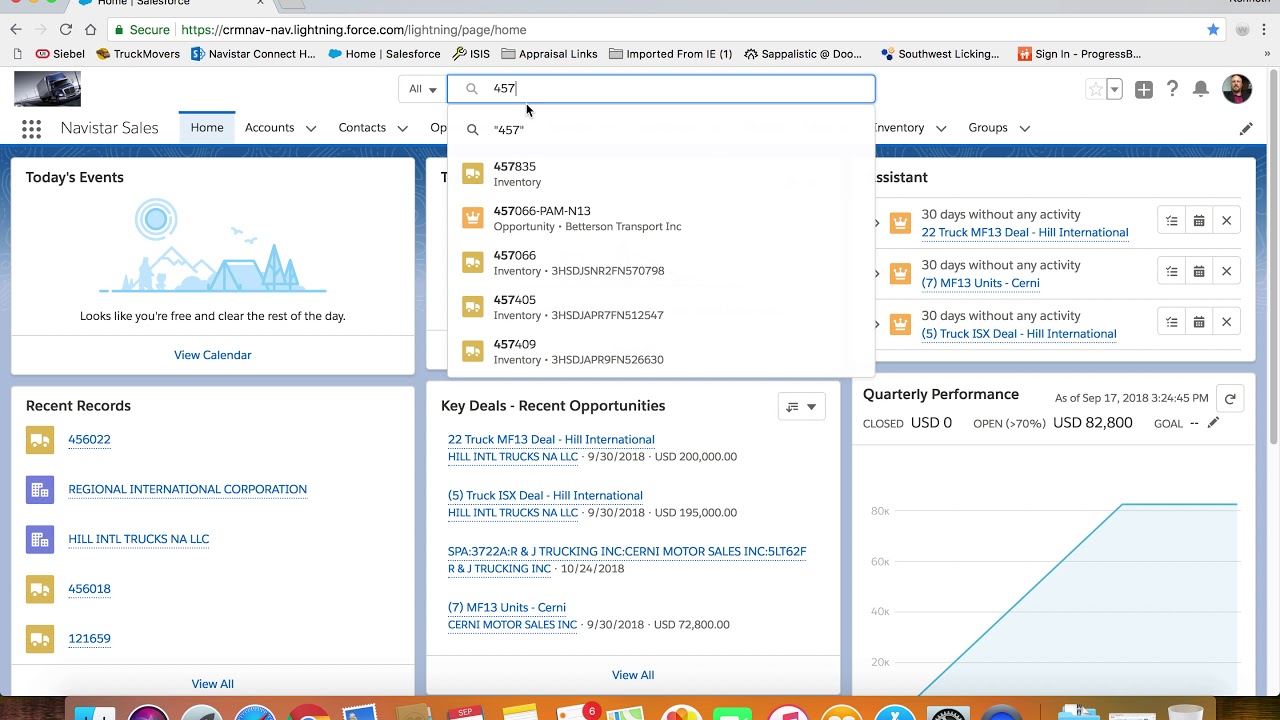Expand the Inventory tab dropdown chevron

coord(942,128)
